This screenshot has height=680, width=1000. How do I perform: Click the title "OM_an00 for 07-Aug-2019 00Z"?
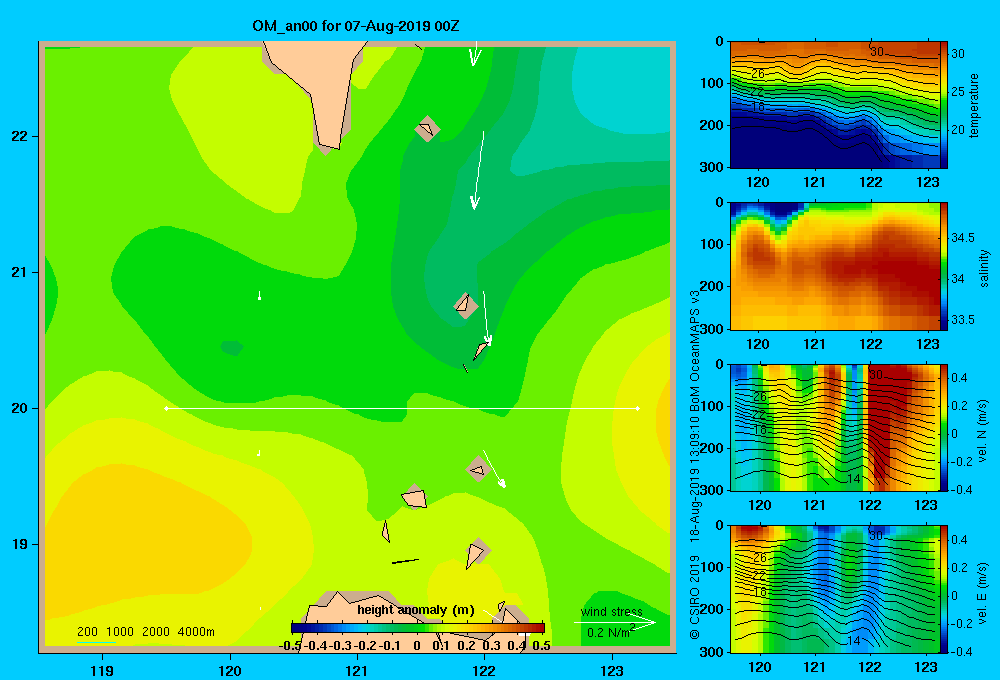[x=356, y=26]
